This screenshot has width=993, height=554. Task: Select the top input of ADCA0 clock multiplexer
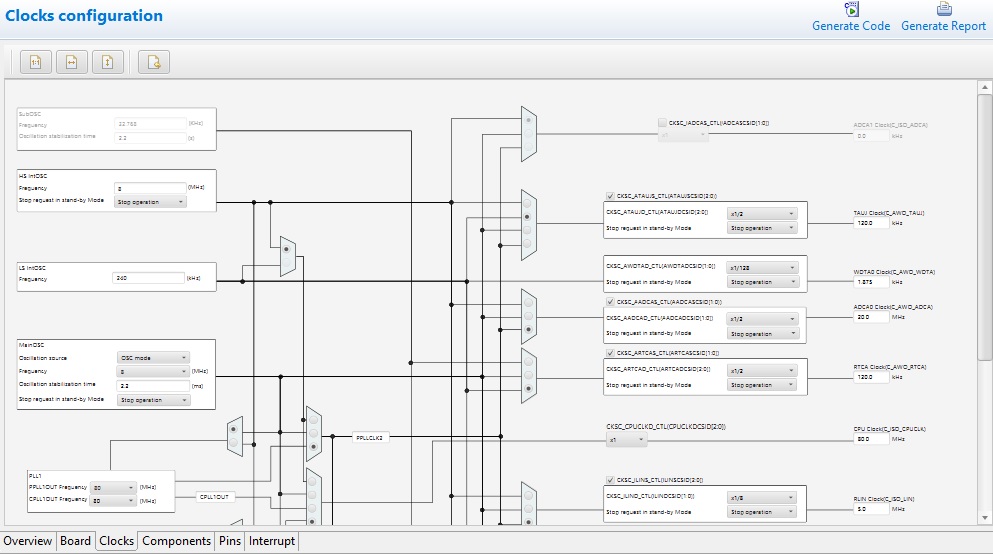coord(528,303)
